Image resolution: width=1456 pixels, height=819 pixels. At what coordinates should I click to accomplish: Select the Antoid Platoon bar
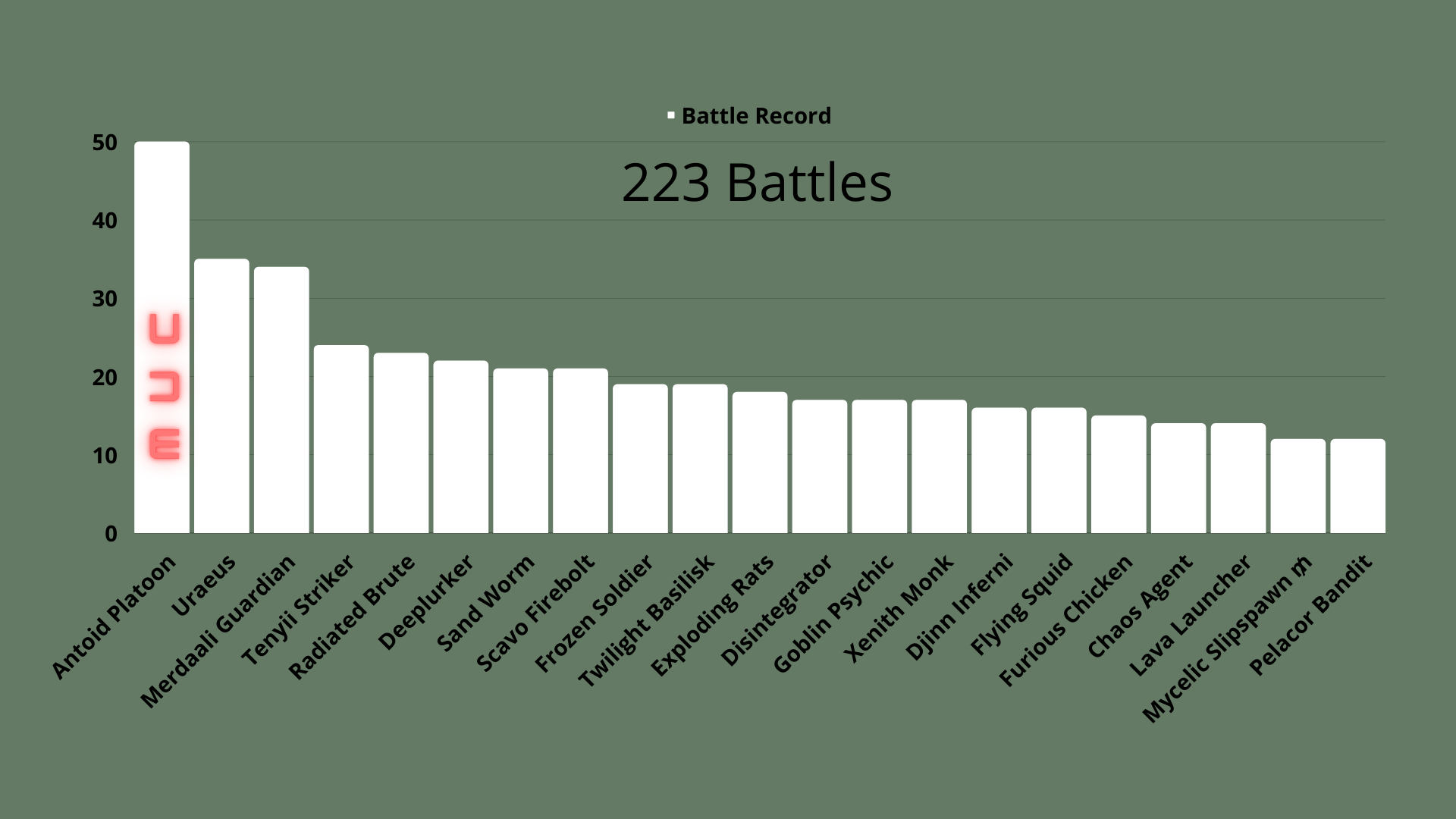pyautogui.click(x=162, y=337)
